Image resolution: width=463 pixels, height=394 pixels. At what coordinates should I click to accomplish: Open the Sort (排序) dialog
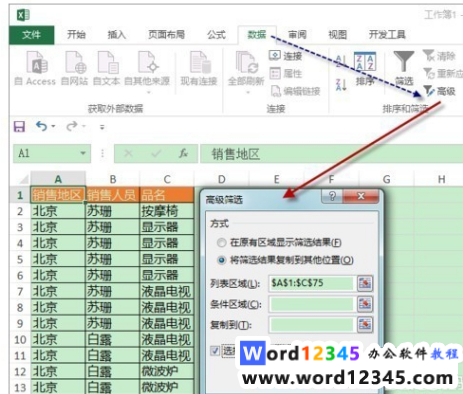(365, 68)
